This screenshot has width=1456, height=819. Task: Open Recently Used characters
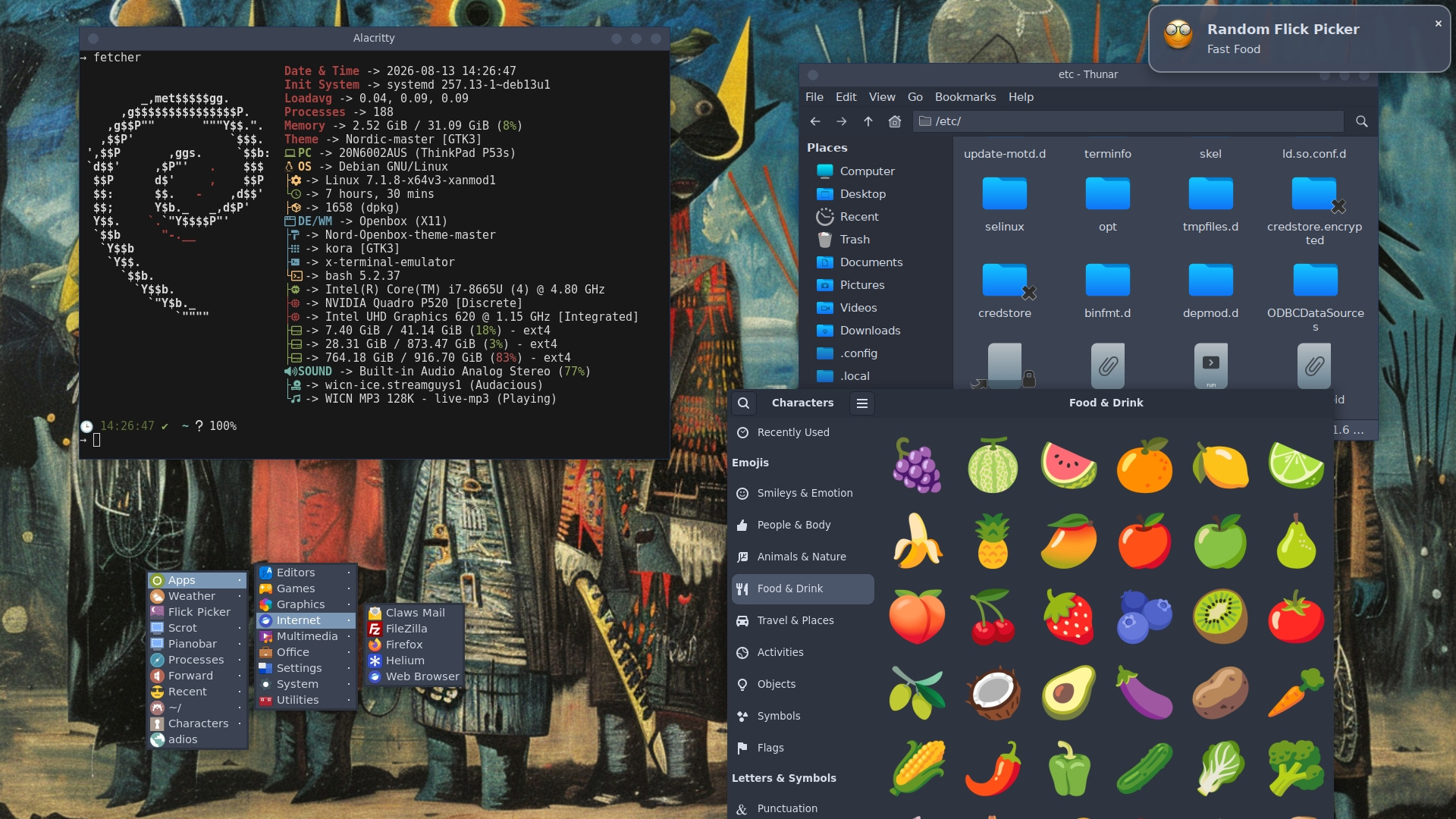[802, 432]
